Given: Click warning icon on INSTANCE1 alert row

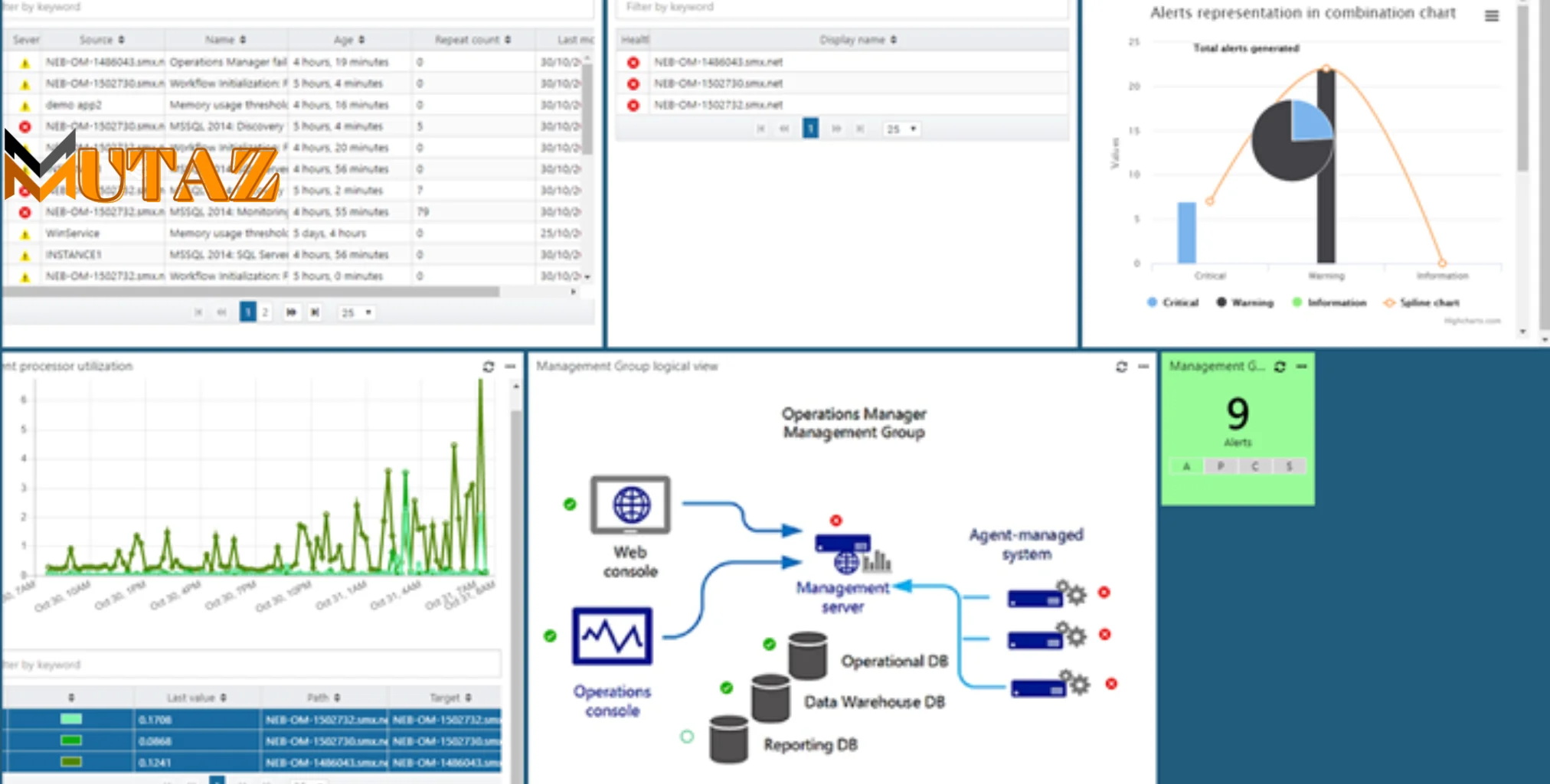Looking at the screenshot, I should point(25,256).
